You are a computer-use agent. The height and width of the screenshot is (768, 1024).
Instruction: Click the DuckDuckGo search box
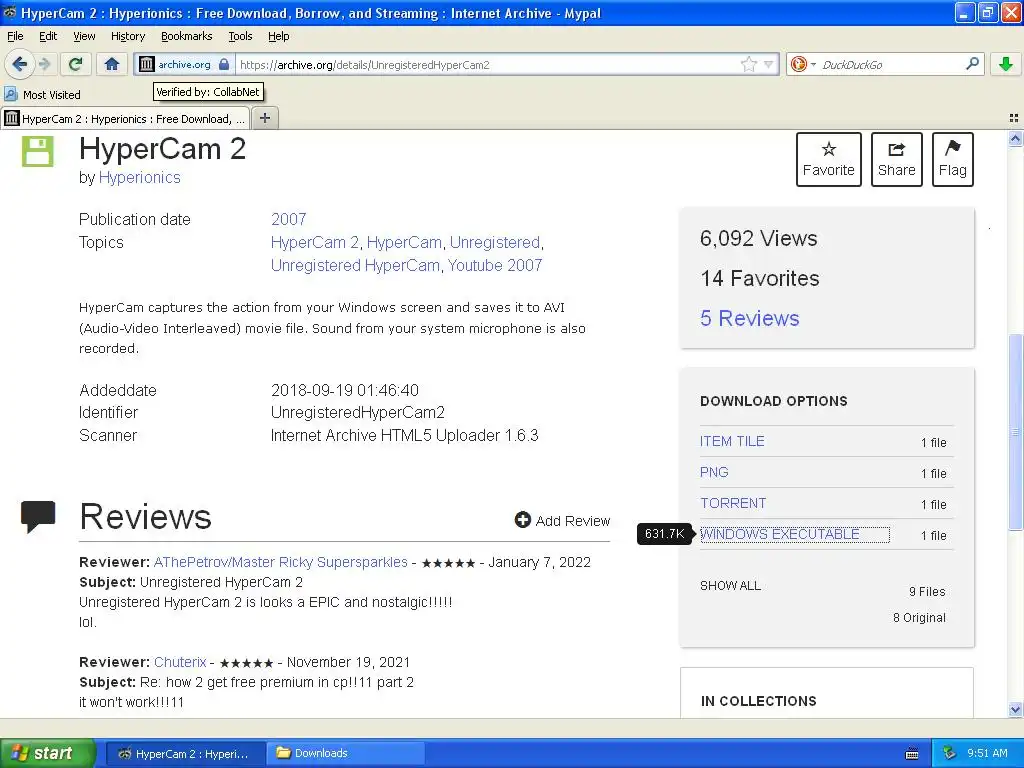[891, 64]
